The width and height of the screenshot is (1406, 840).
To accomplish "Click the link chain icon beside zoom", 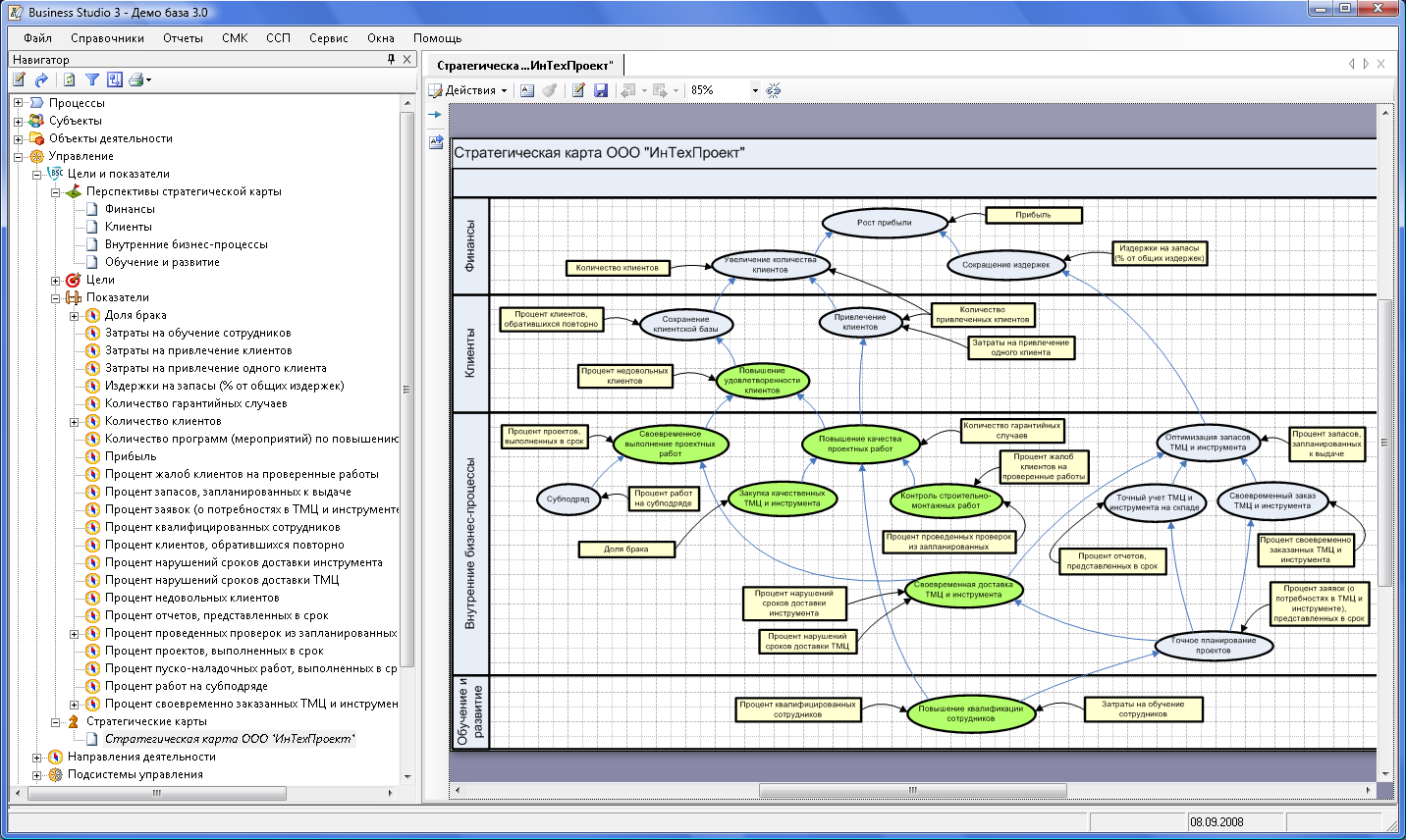I will point(774,90).
